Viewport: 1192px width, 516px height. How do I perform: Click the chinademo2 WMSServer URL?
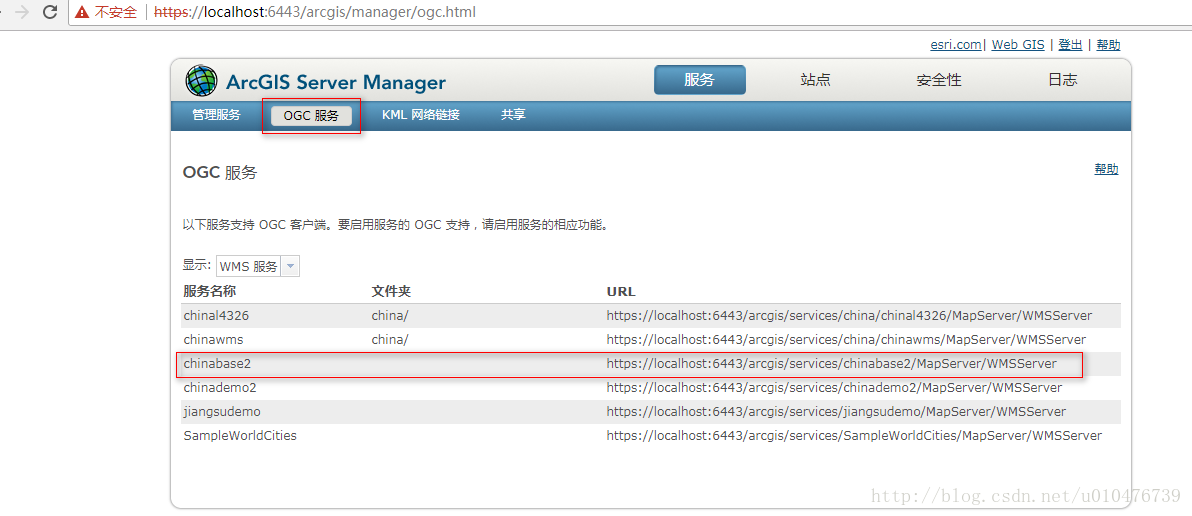point(834,388)
